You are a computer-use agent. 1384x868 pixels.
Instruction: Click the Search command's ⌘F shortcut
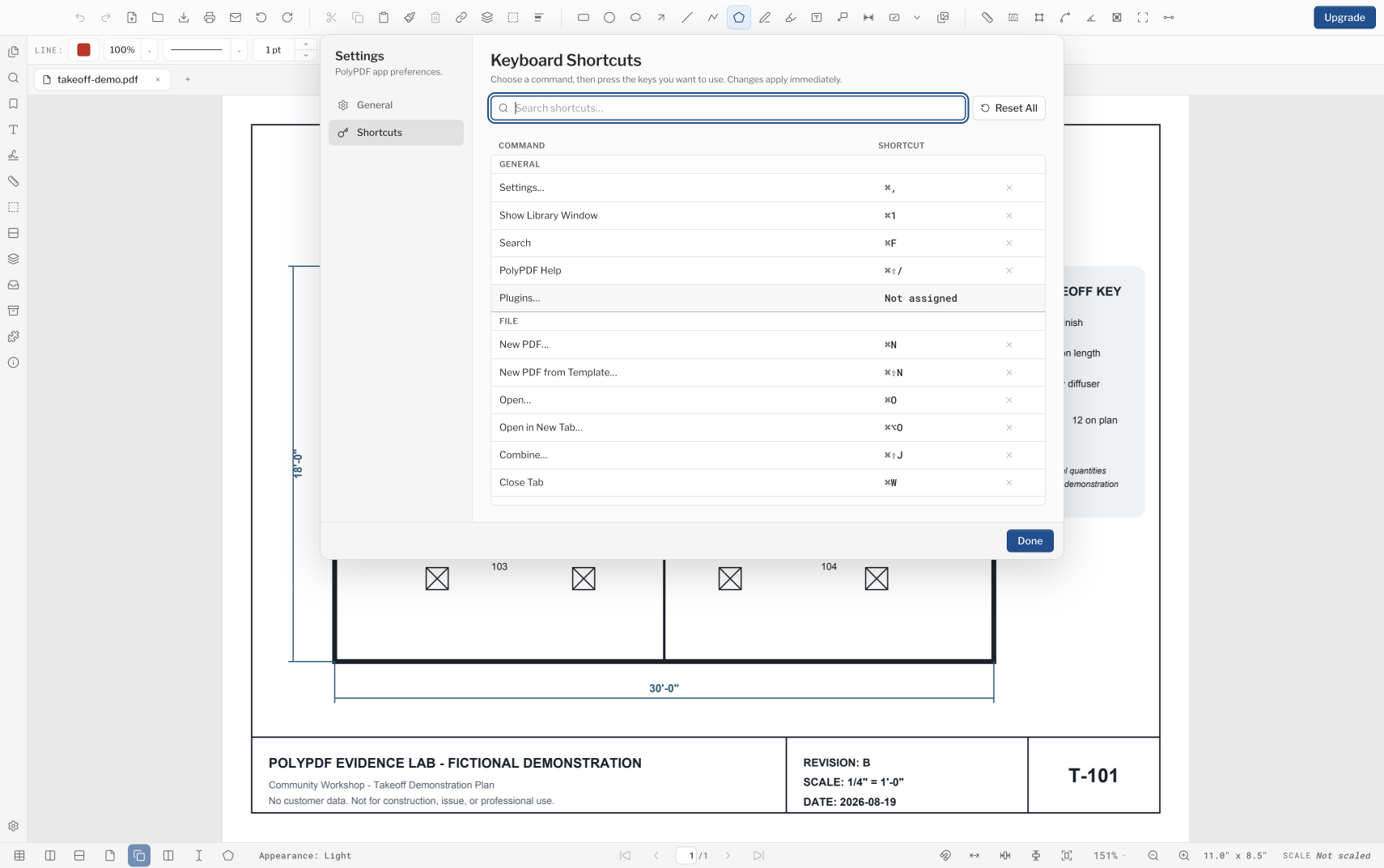click(890, 243)
